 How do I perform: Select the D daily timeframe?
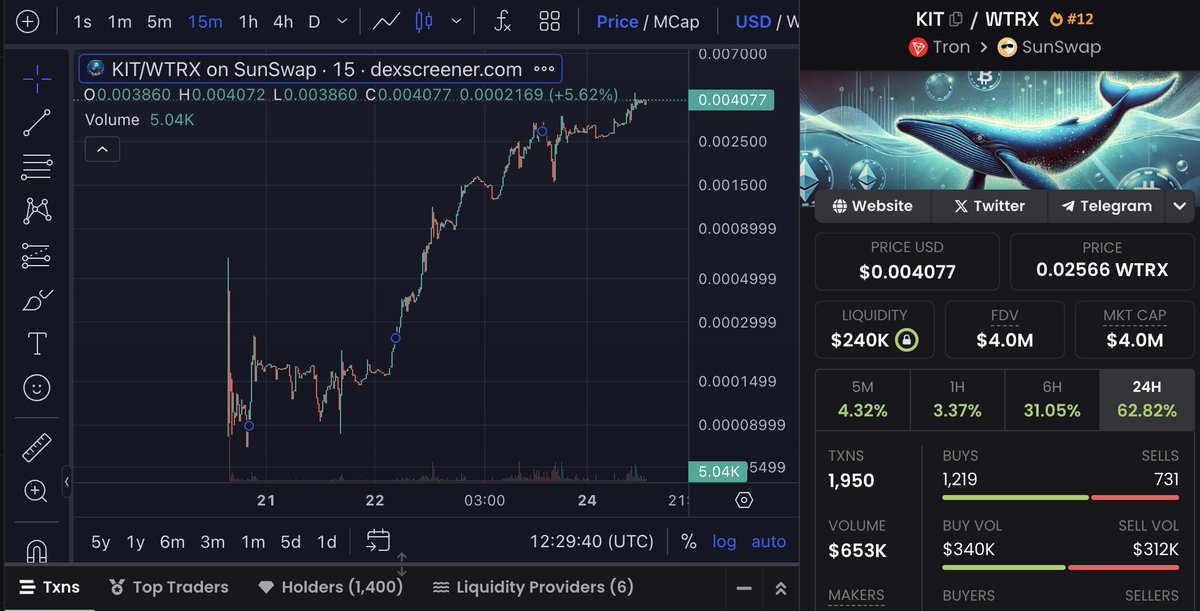[314, 21]
